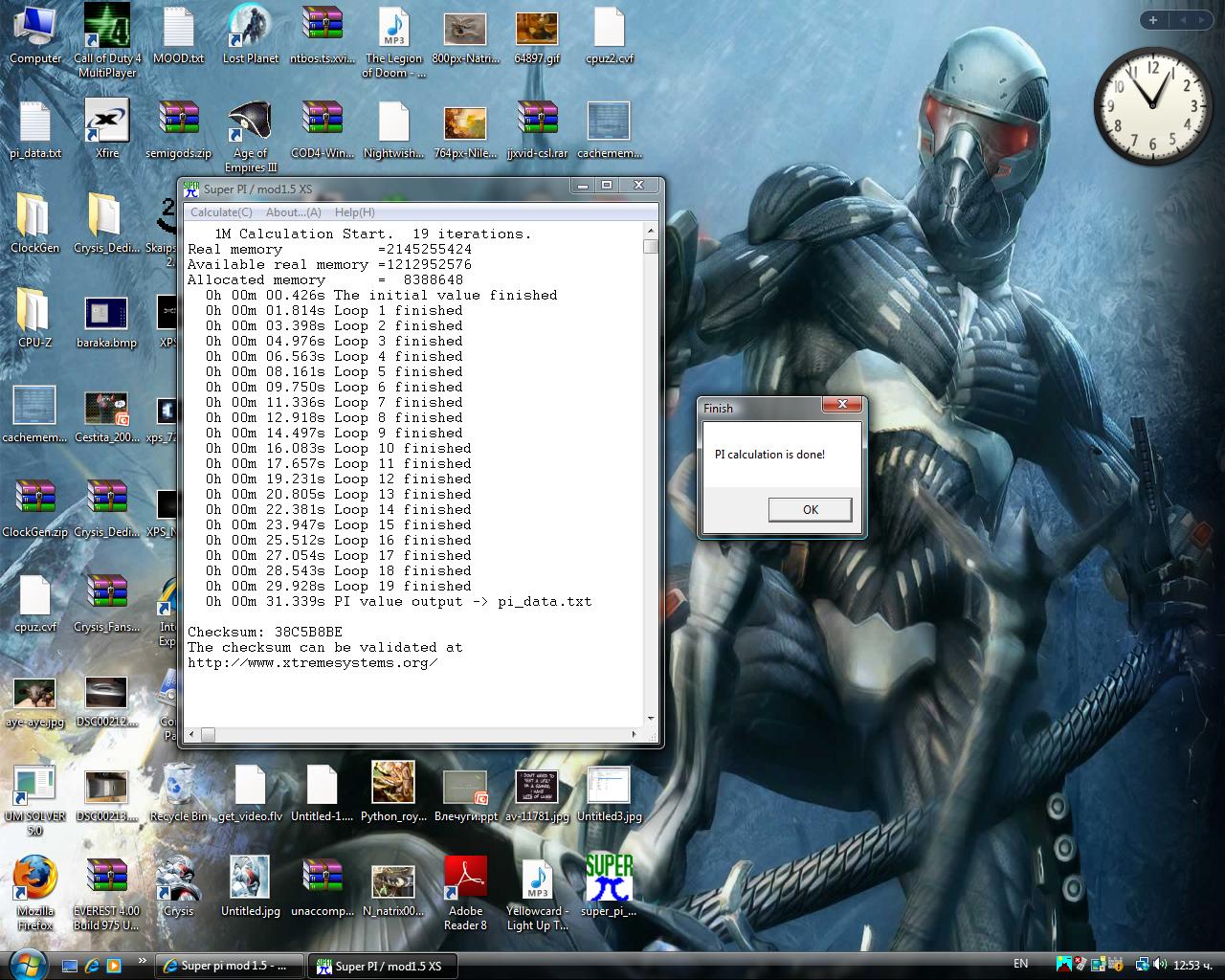Open the Help(H) menu
The width and height of the screenshot is (1225, 980).
click(x=354, y=212)
